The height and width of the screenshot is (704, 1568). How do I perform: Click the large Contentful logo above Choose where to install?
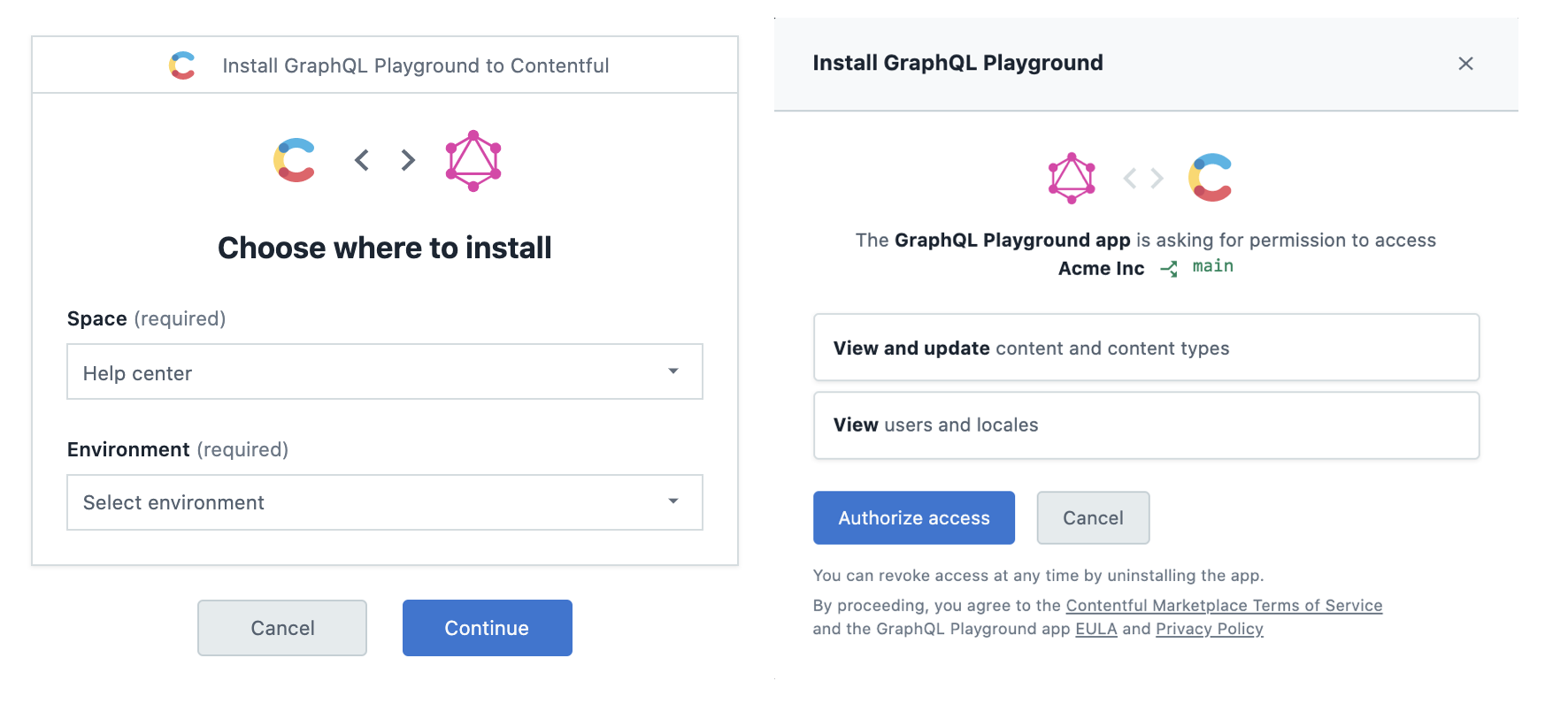295,160
